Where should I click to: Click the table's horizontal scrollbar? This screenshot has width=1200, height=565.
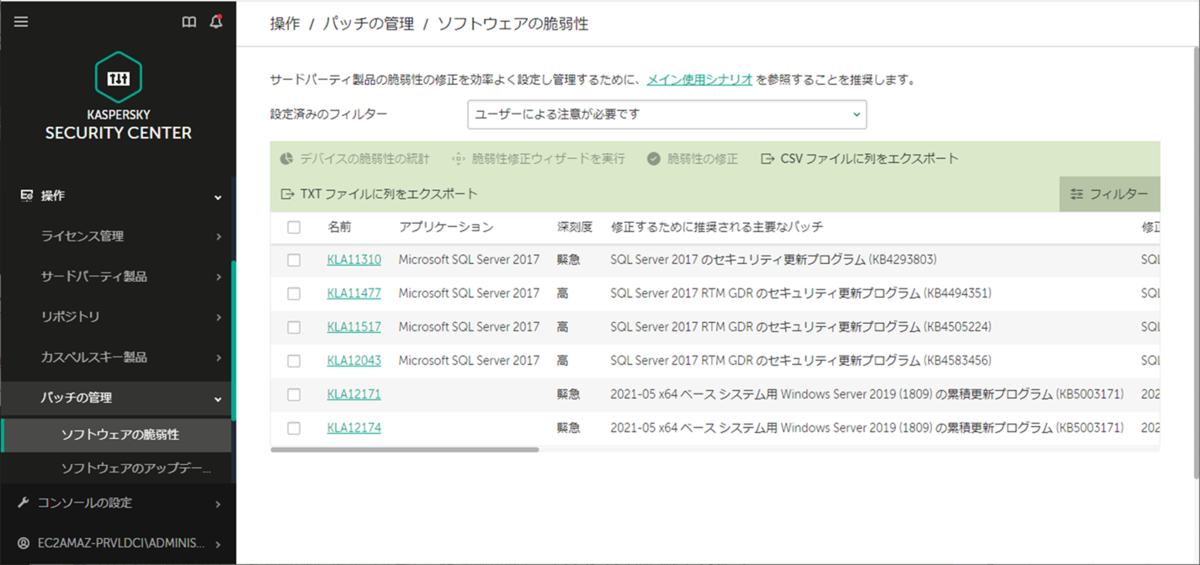click(x=404, y=450)
